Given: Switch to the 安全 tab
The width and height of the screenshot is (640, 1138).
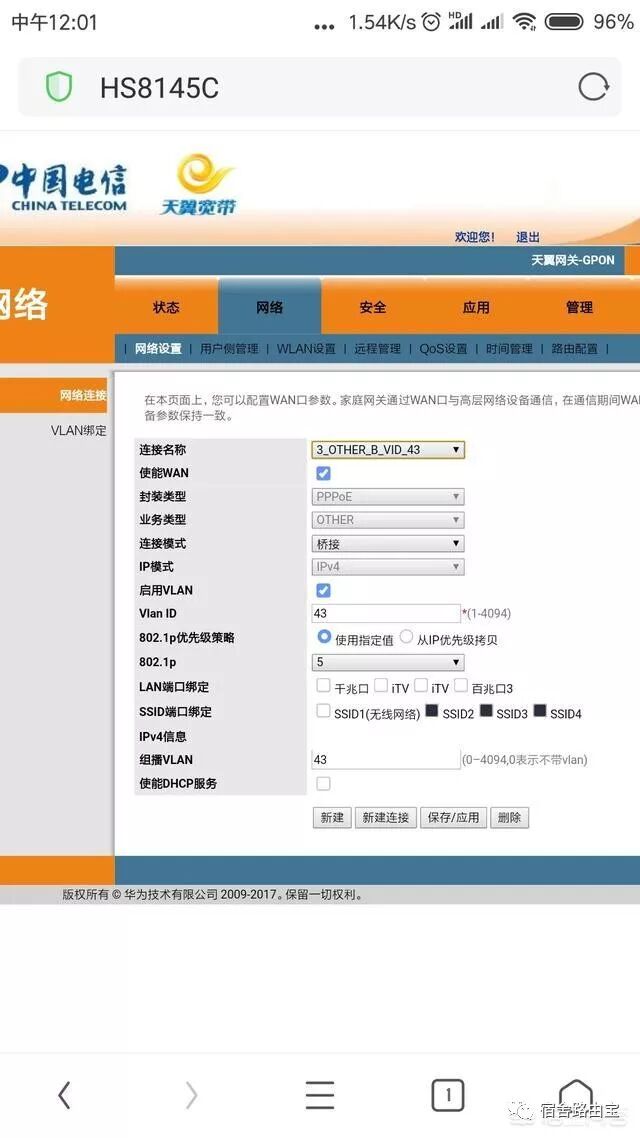Looking at the screenshot, I should [x=372, y=307].
